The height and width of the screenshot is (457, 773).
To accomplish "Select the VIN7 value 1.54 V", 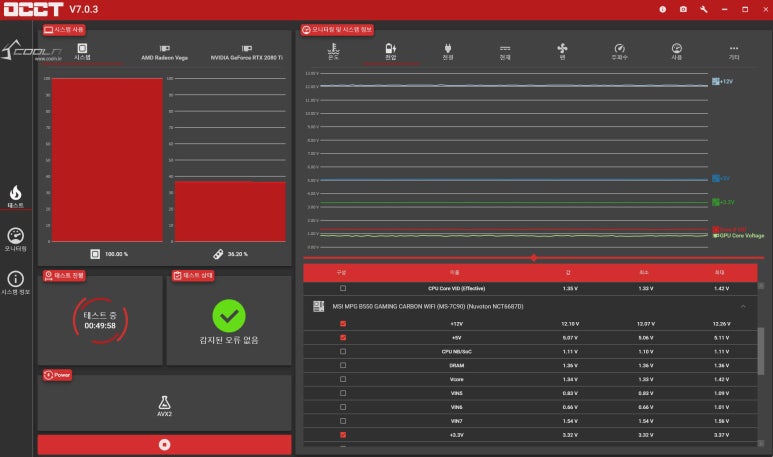I will point(570,421).
